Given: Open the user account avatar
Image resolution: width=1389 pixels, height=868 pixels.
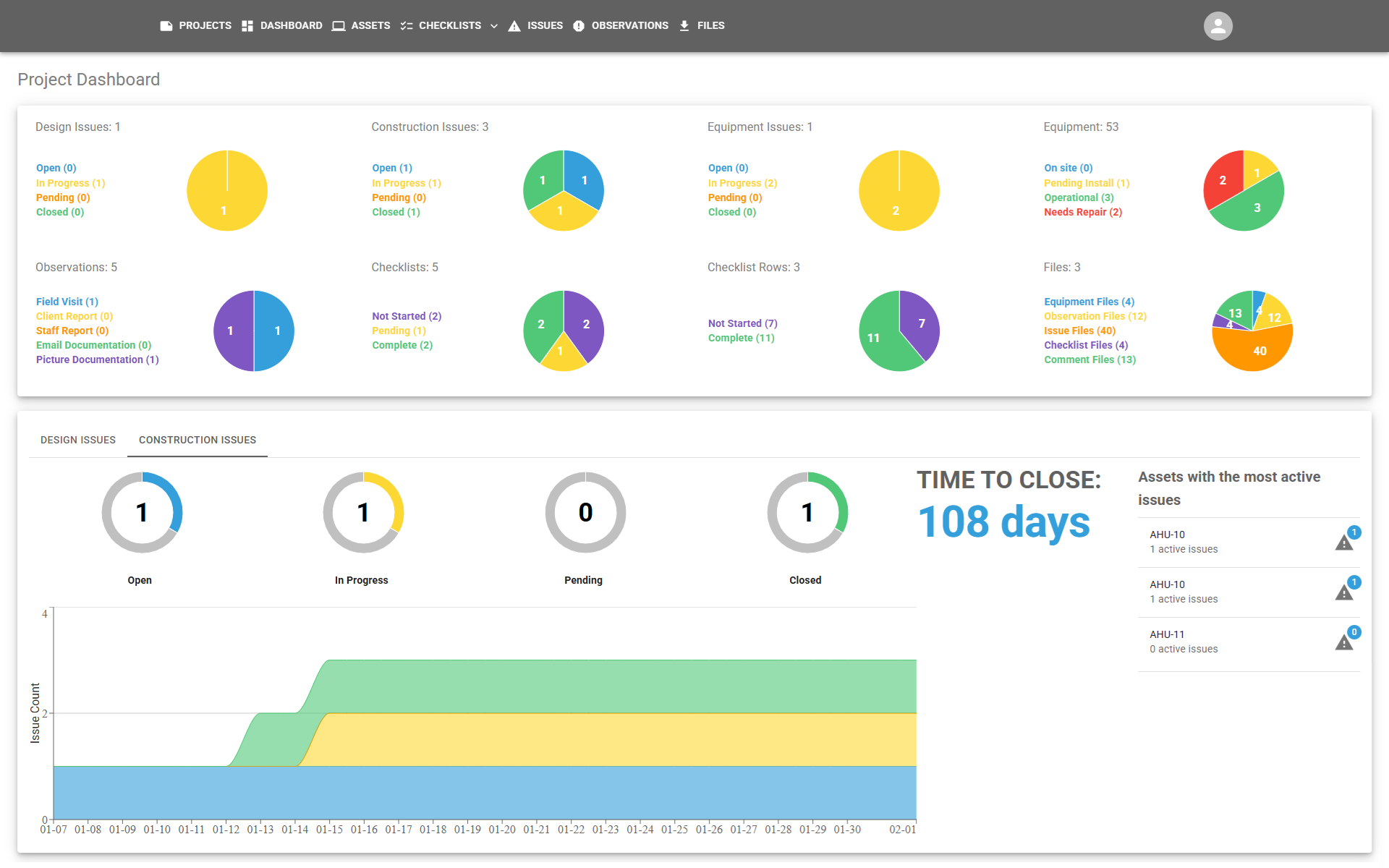Looking at the screenshot, I should click(1218, 26).
